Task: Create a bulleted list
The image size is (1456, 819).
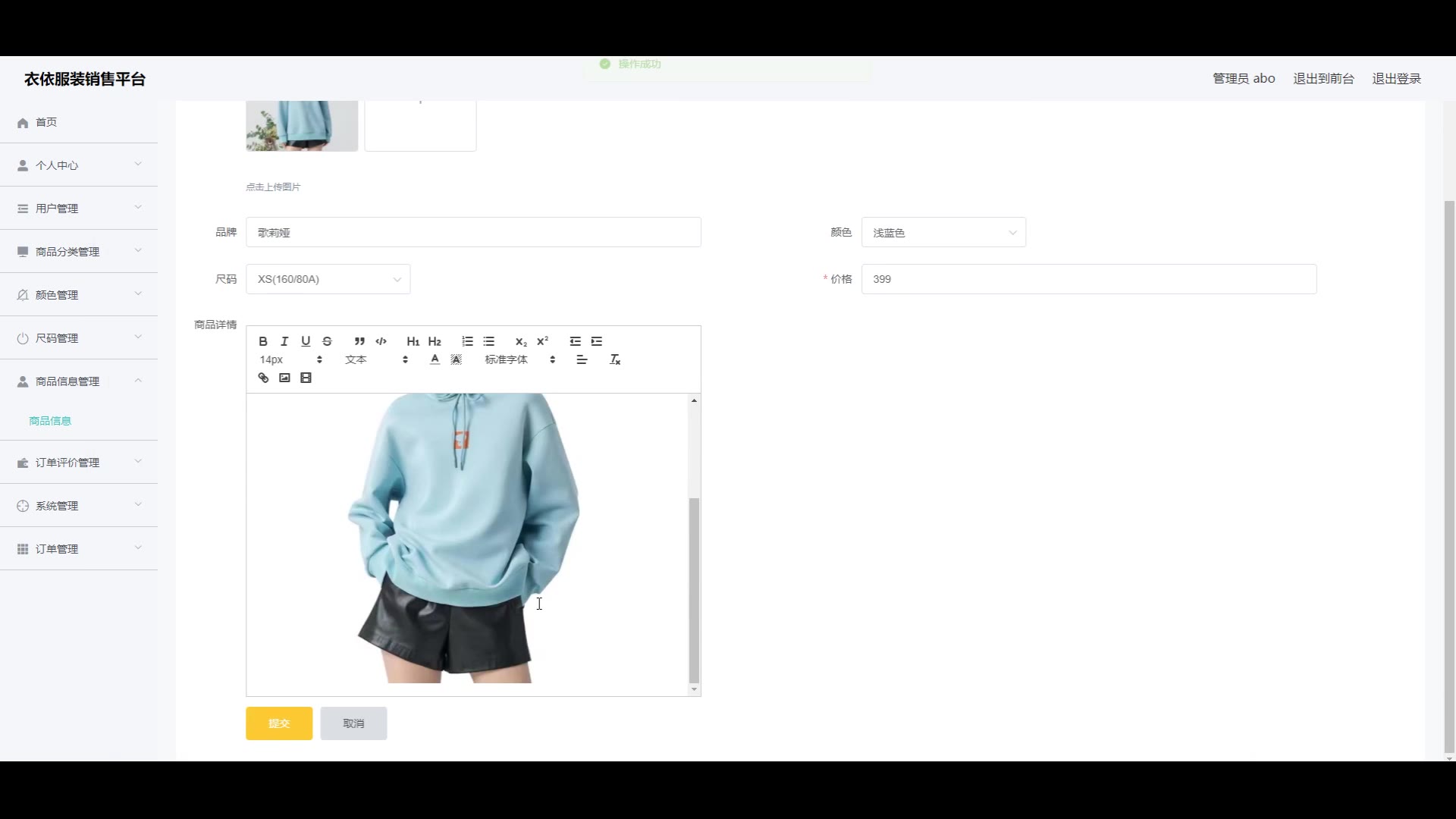Action: [488, 341]
